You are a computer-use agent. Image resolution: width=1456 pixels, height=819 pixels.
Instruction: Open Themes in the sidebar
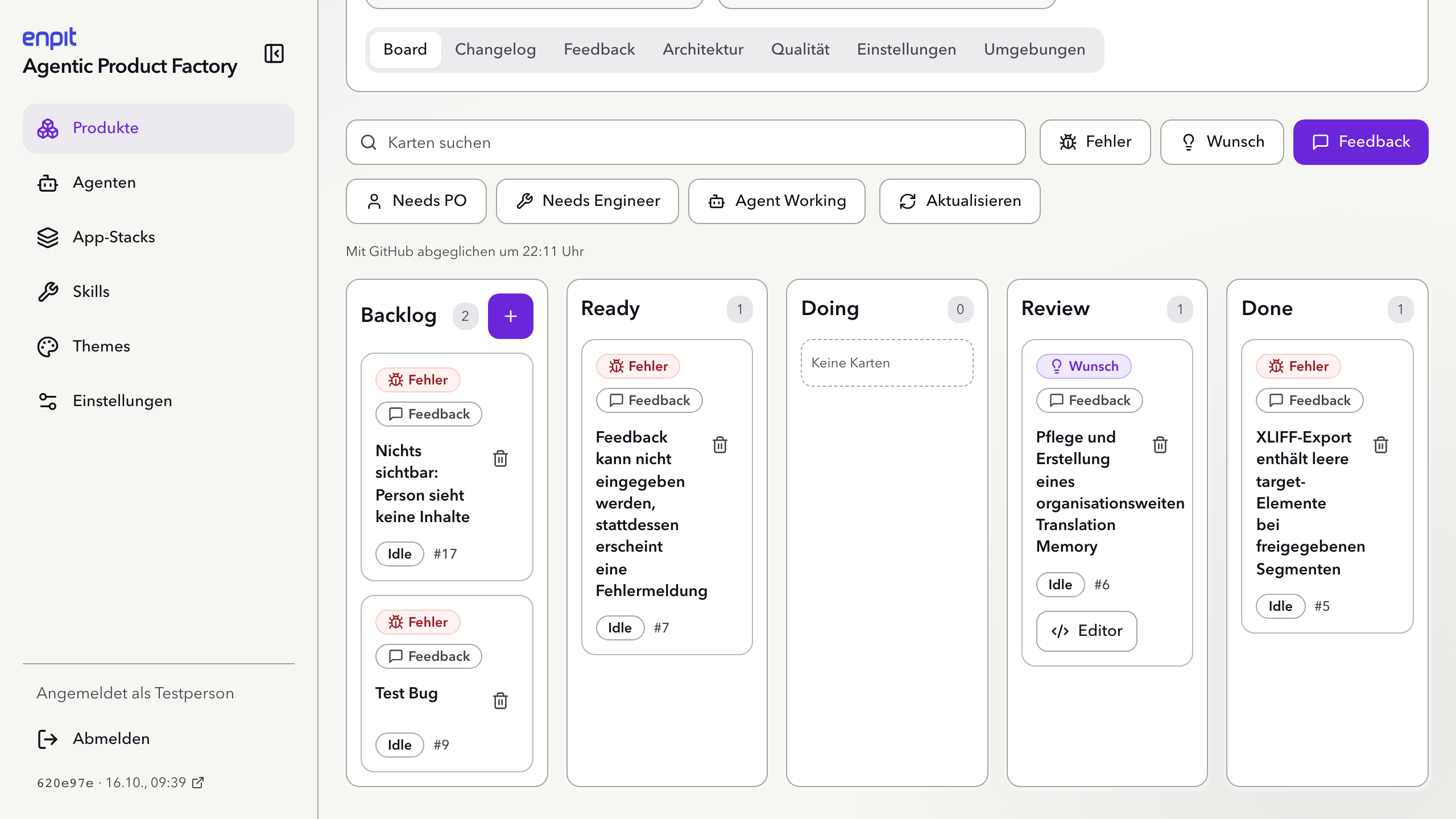159,346
